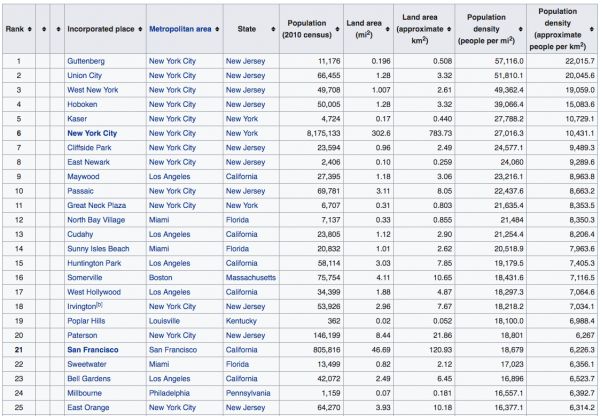This screenshot has height=416, width=600.
Task: Select population value 146,199
Action: pyautogui.click(x=326, y=336)
